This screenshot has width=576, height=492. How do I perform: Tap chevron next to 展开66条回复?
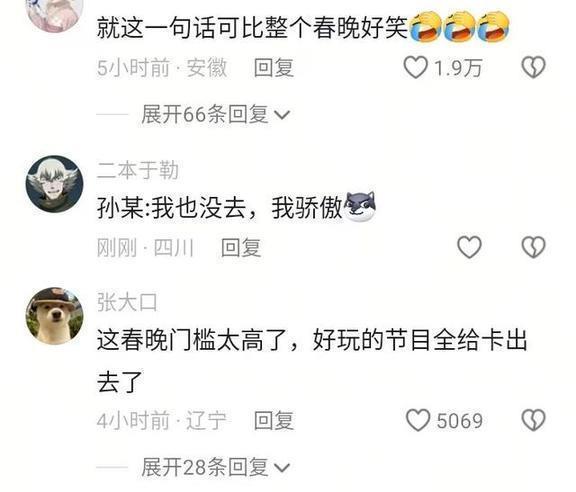click(x=282, y=115)
